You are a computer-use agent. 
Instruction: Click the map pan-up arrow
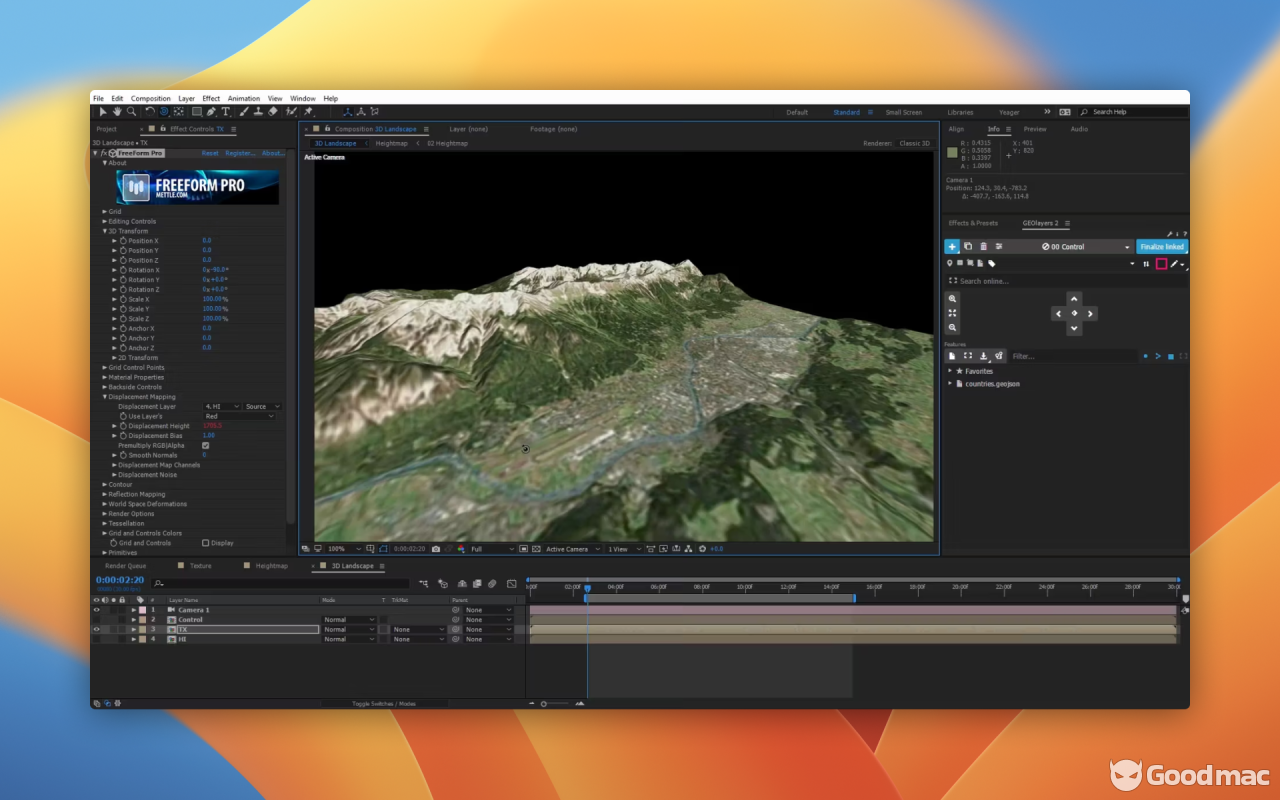pyautogui.click(x=1074, y=299)
